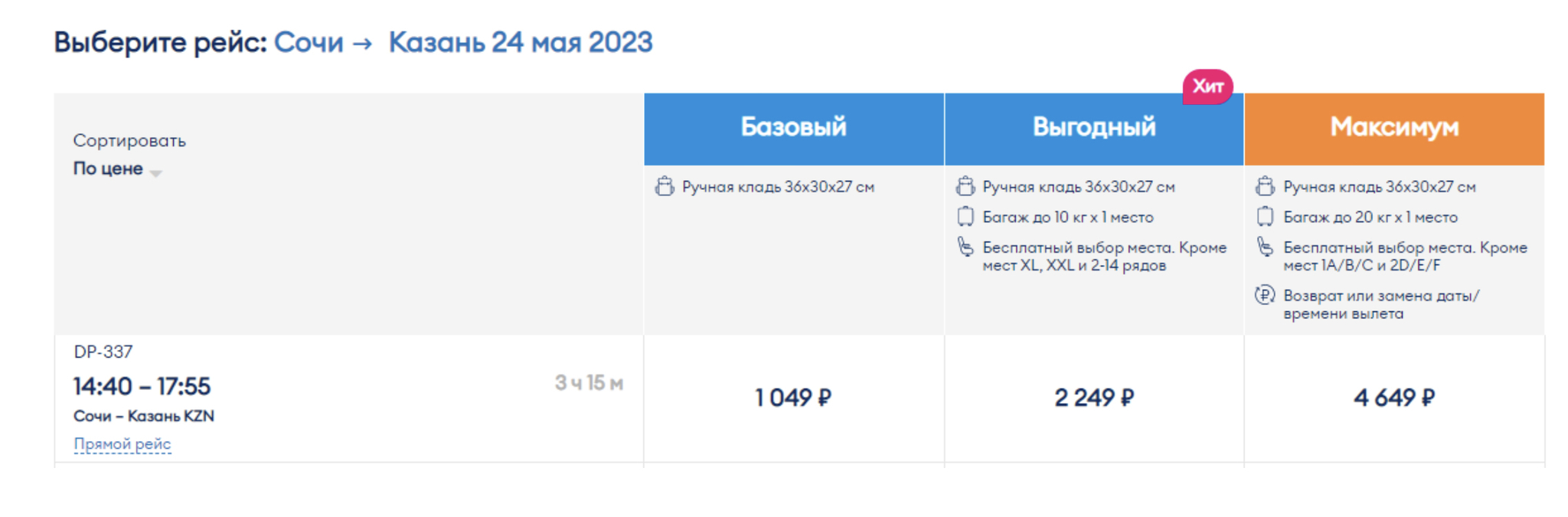Open the "По цене" sort dropdown
This screenshot has width=1568, height=517.
click(117, 169)
